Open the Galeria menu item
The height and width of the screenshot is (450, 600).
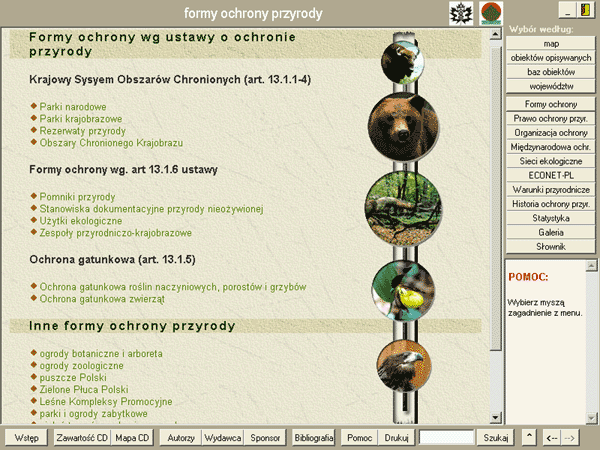(551, 232)
